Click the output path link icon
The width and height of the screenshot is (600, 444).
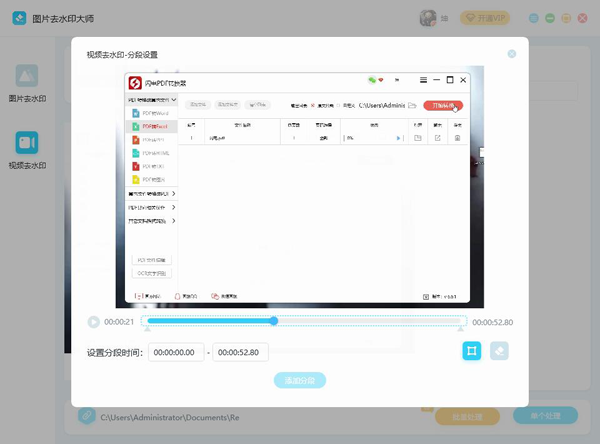[x=88, y=416]
